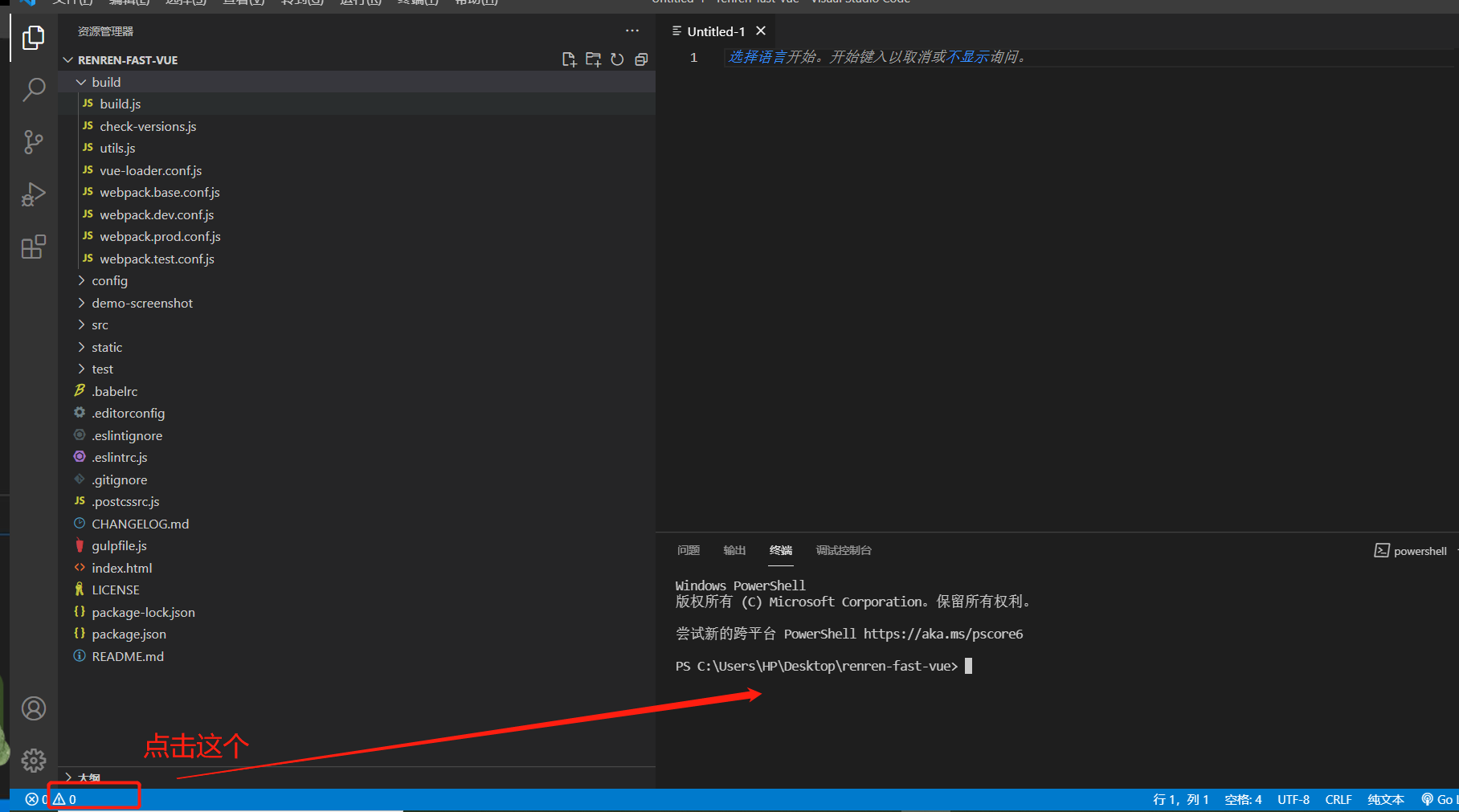Open the .eslintignore file
The width and height of the screenshot is (1459, 812).
[x=357, y=435]
